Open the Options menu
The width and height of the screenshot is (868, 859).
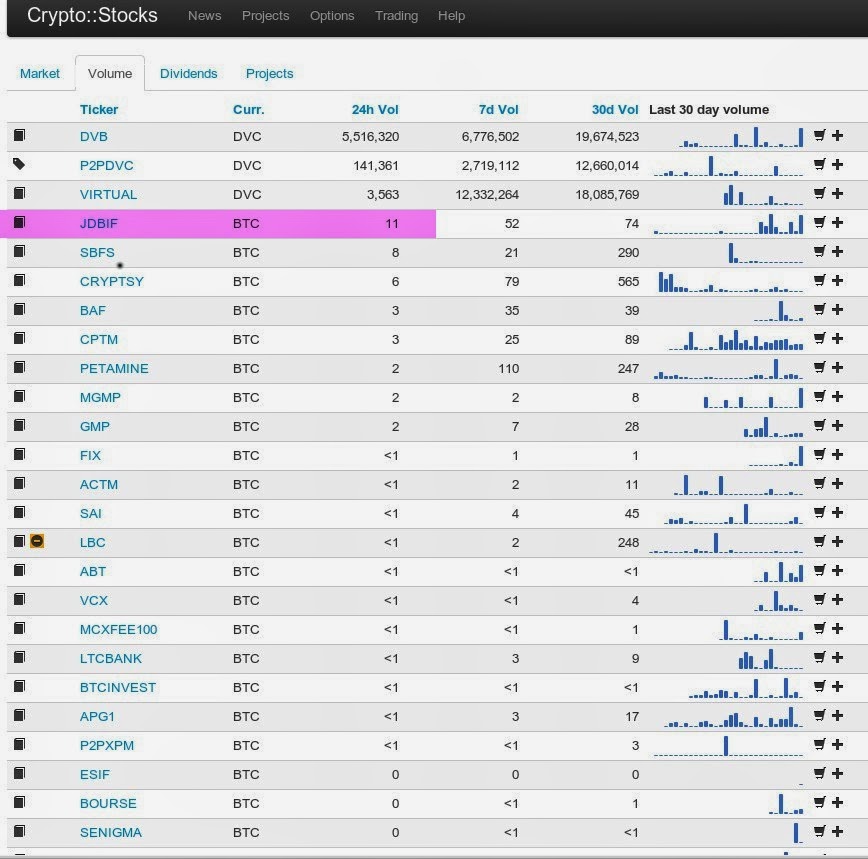tap(332, 15)
